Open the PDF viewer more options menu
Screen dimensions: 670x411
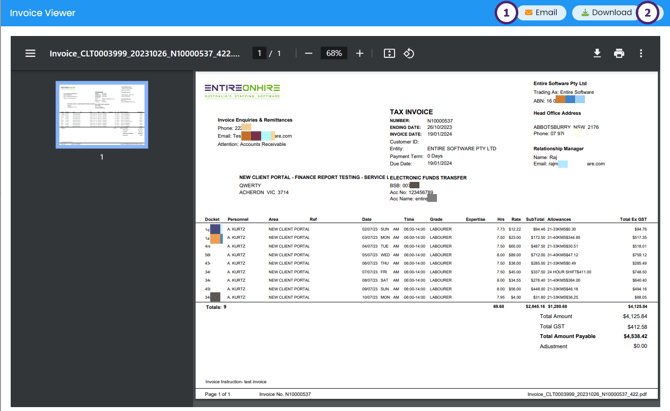tap(641, 53)
